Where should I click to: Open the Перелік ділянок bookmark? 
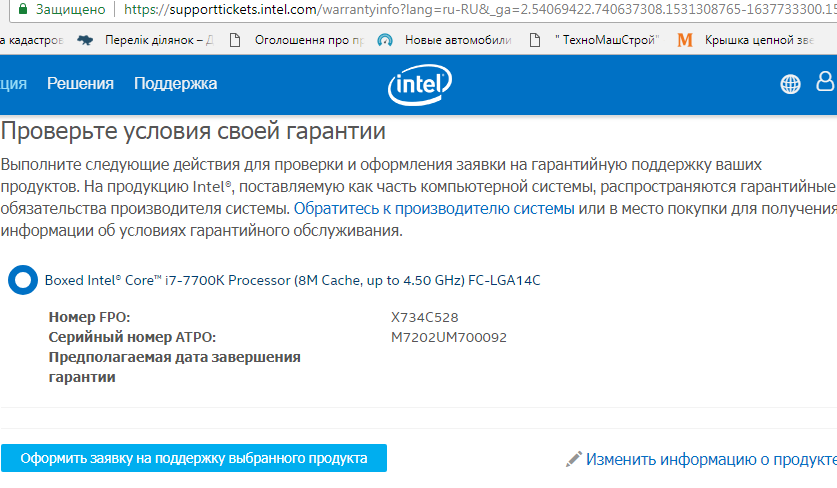click(159, 40)
